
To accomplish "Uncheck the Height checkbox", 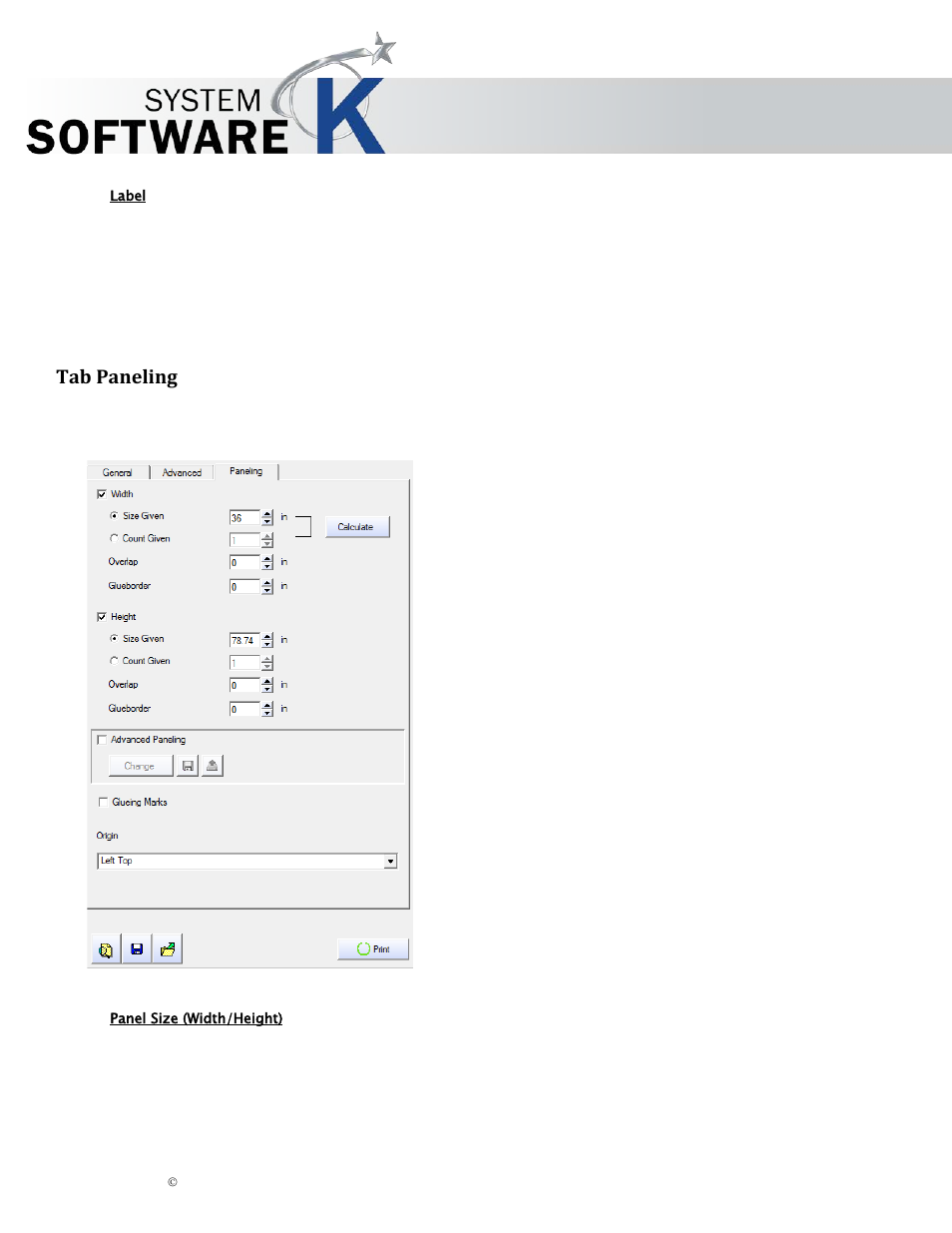I will click(x=102, y=617).
